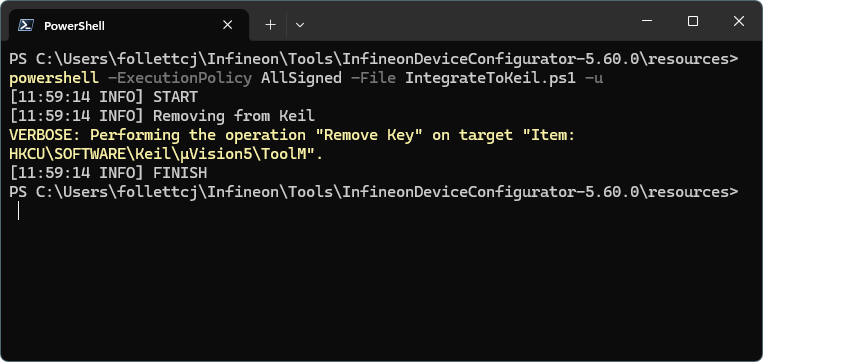
Task: Click the 'AllSigned' argument text
Action: click(x=301, y=79)
